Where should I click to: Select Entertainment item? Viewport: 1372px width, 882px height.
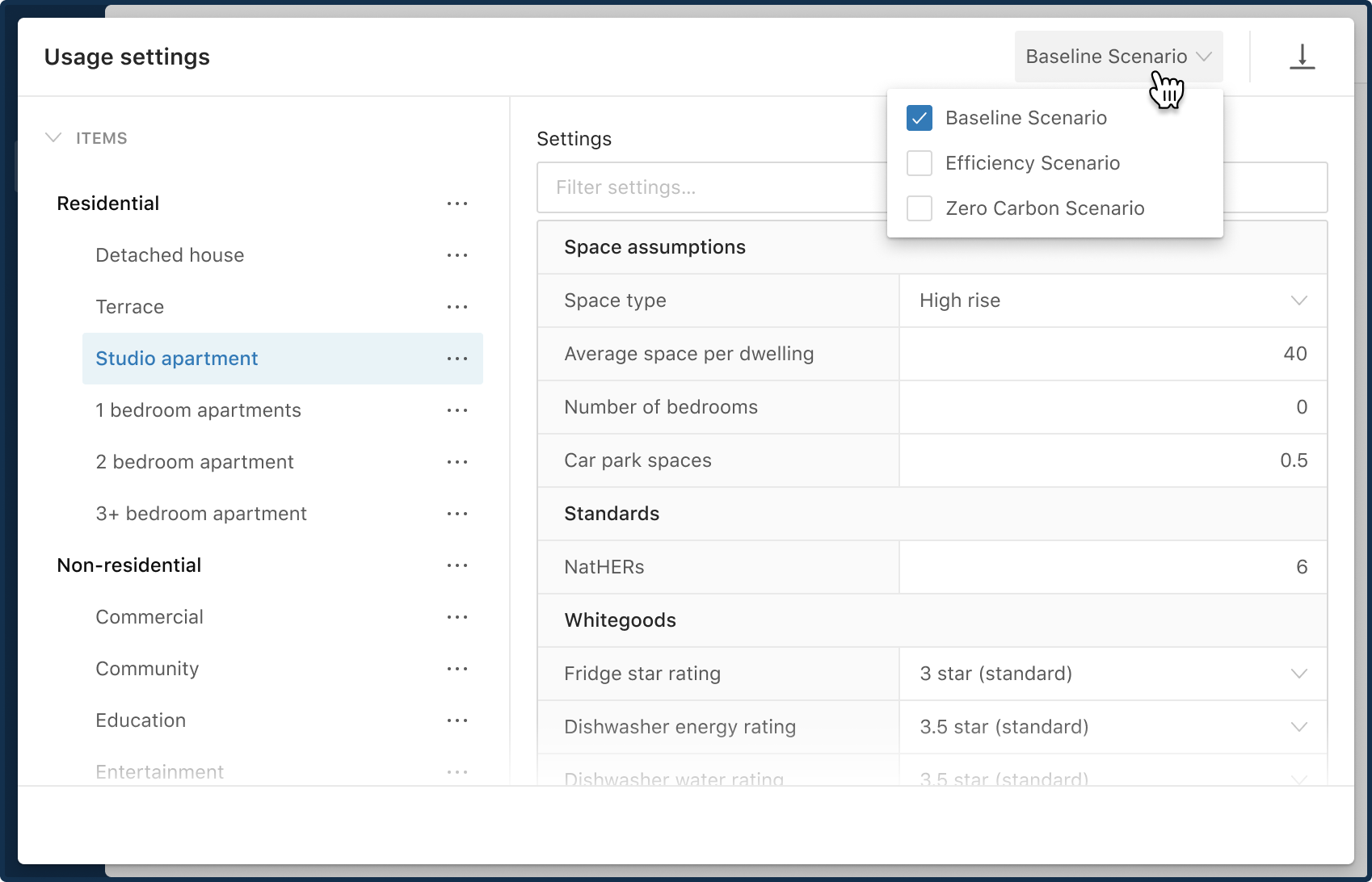160,772
